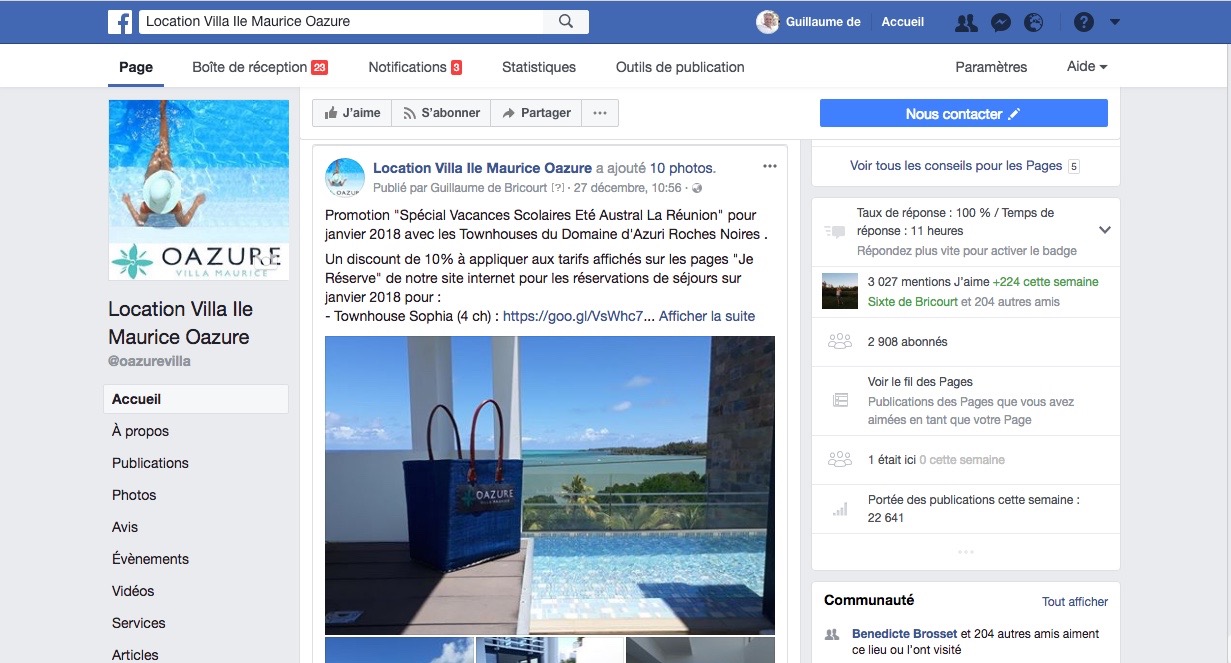
Task: Open the Messenger icon
Action: [x=1000, y=22]
